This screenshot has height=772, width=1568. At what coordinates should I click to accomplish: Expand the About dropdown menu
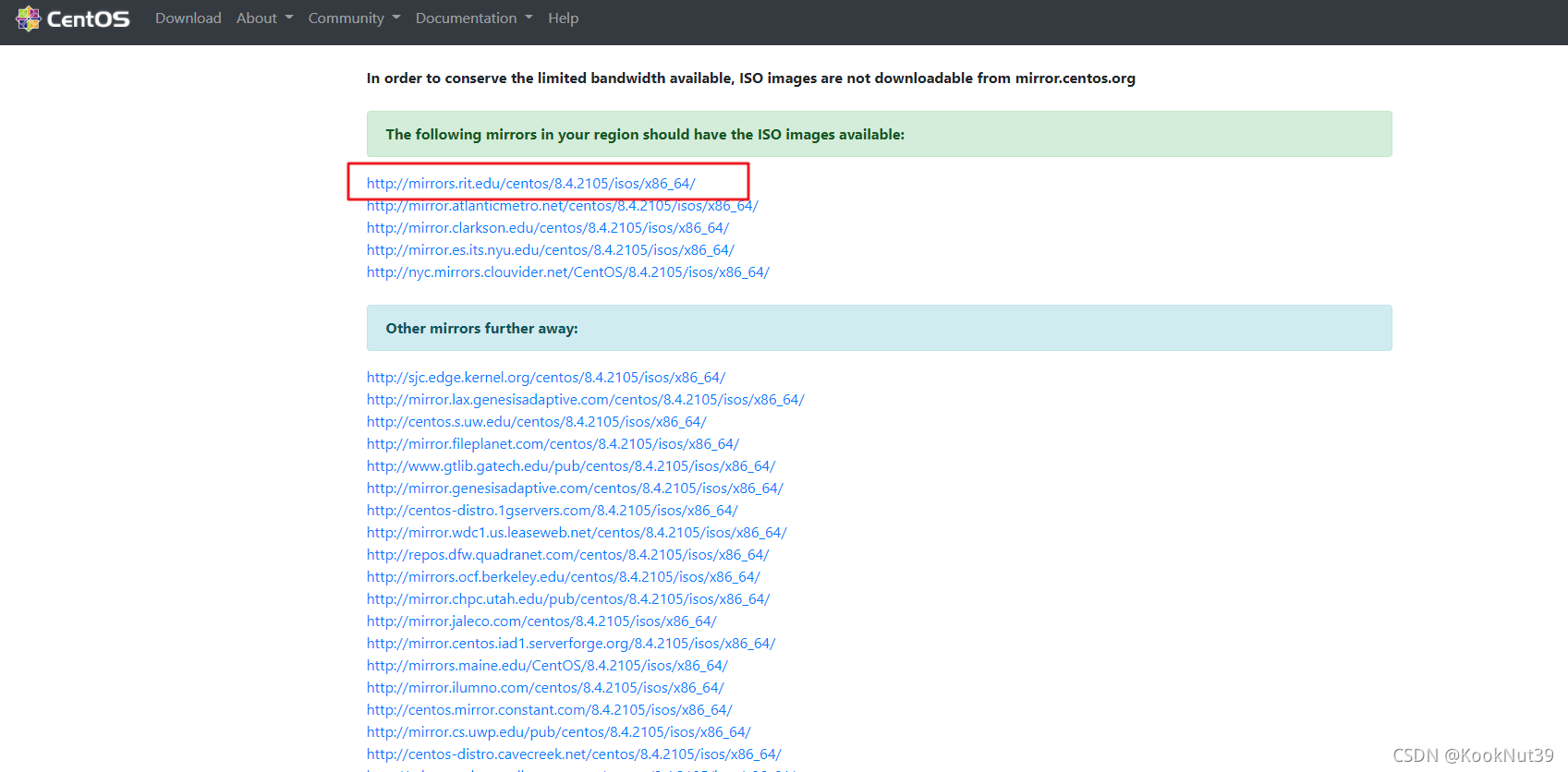(264, 18)
